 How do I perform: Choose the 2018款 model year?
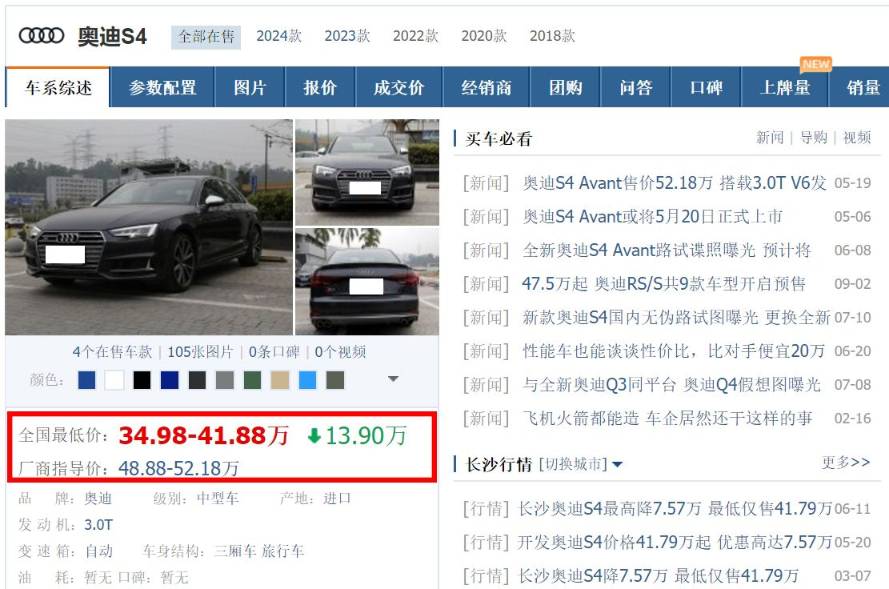coord(552,36)
